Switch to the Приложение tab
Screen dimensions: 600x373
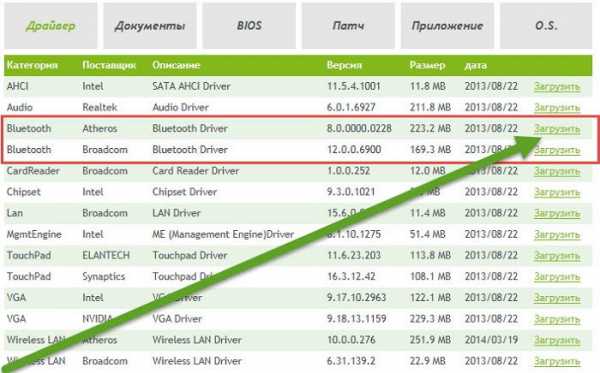pyautogui.click(x=447, y=26)
